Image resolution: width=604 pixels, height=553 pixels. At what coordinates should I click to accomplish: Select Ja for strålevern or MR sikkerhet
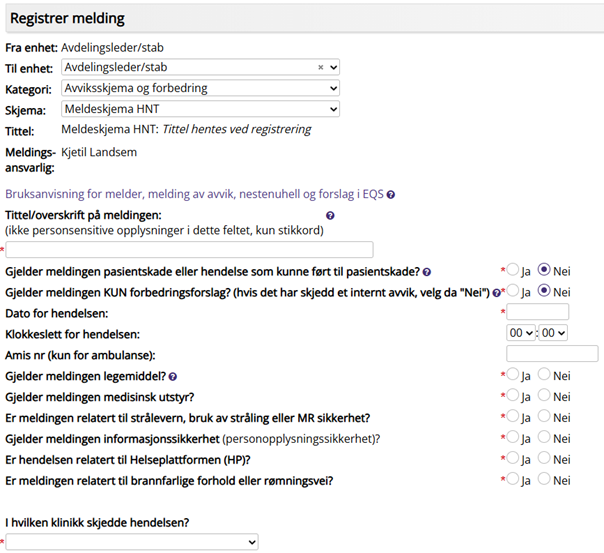click(512, 416)
